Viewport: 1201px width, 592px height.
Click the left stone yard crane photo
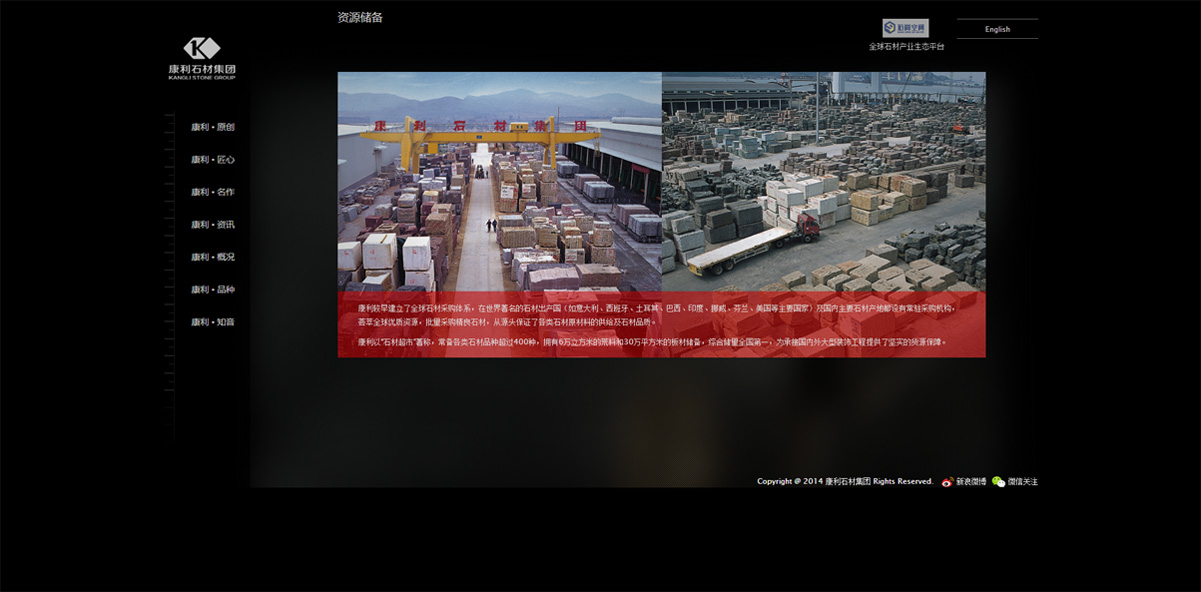[x=499, y=181]
